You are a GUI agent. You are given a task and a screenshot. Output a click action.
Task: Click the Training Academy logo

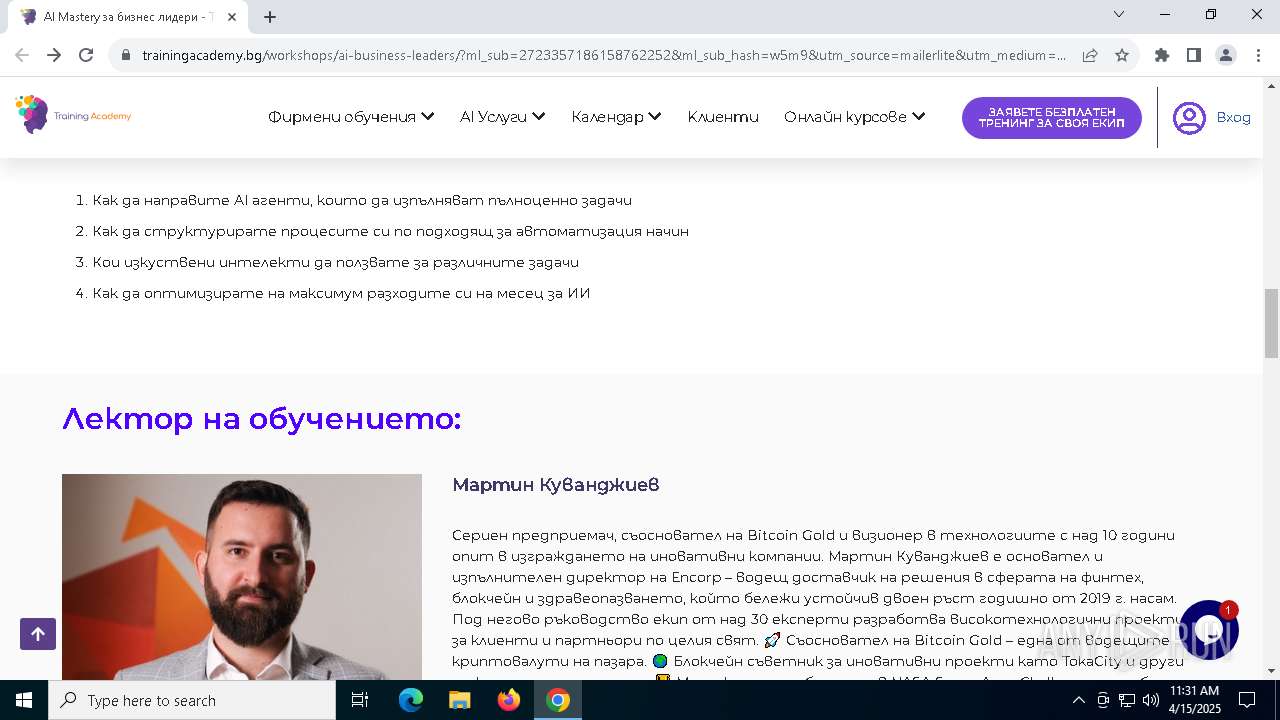tap(73, 116)
